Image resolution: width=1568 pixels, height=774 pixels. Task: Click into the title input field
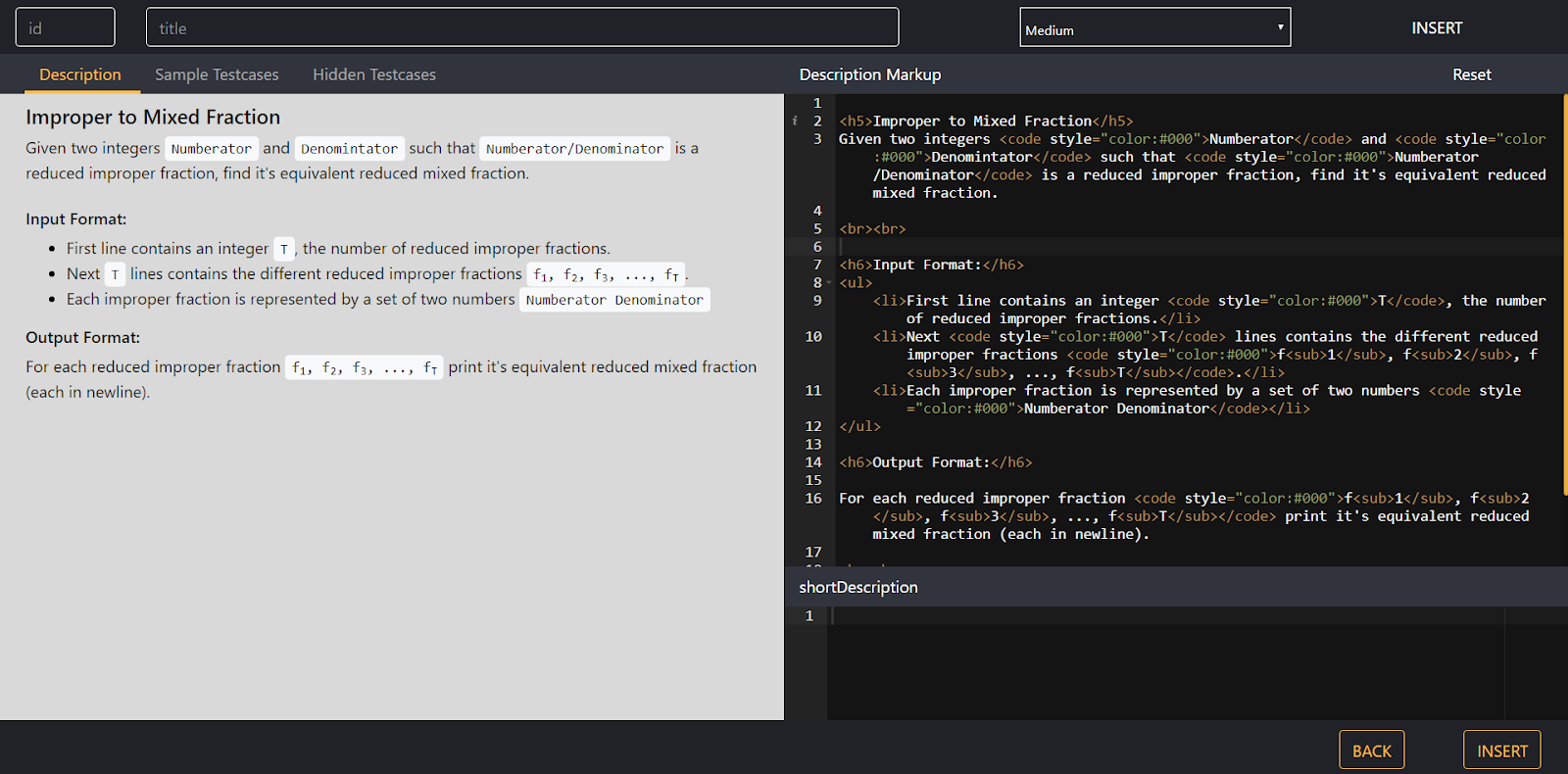521,28
